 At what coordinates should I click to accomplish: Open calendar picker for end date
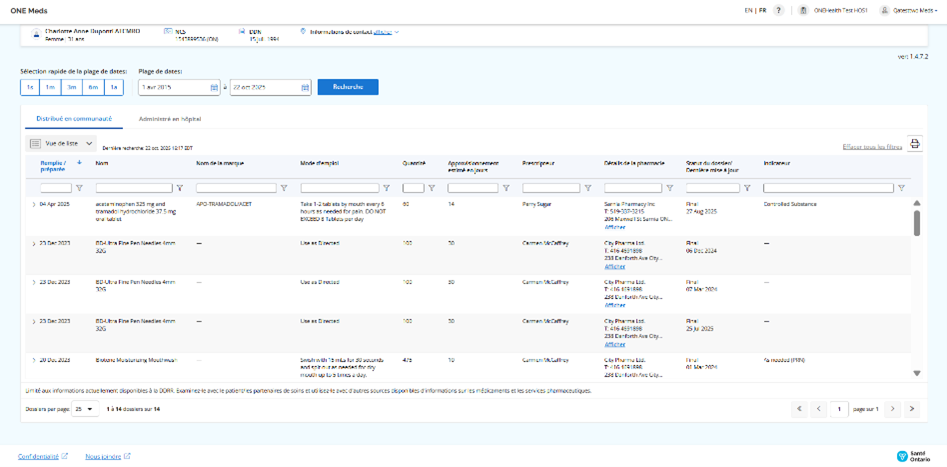click(x=305, y=88)
